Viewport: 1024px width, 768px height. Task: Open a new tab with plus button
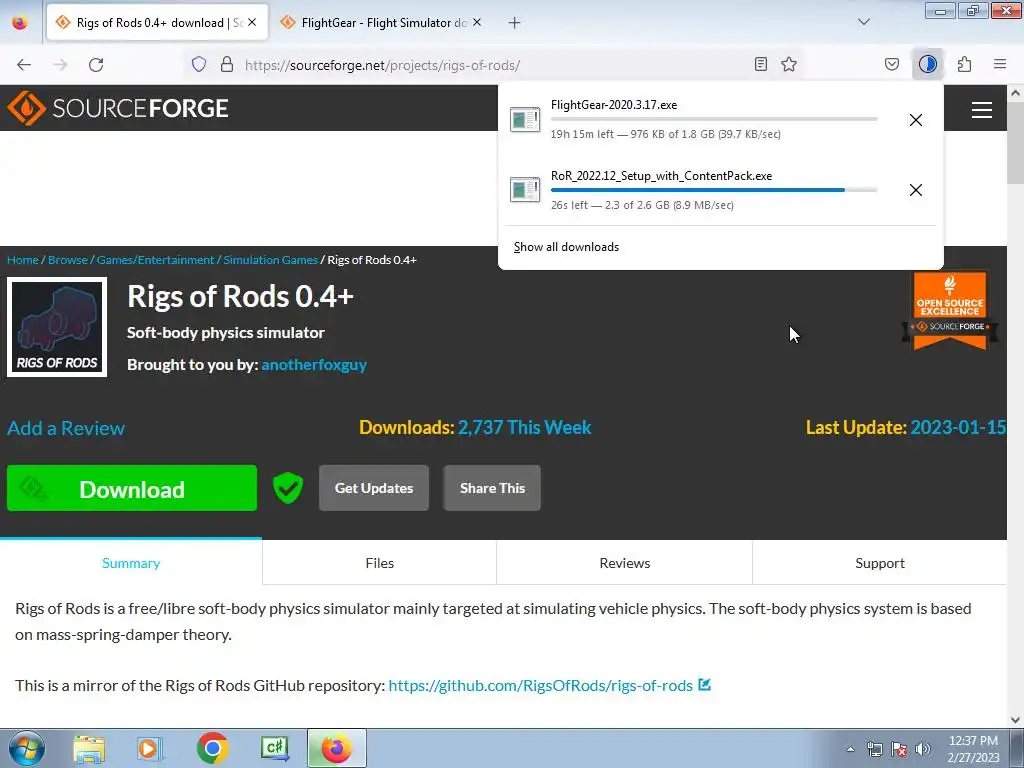click(515, 23)
